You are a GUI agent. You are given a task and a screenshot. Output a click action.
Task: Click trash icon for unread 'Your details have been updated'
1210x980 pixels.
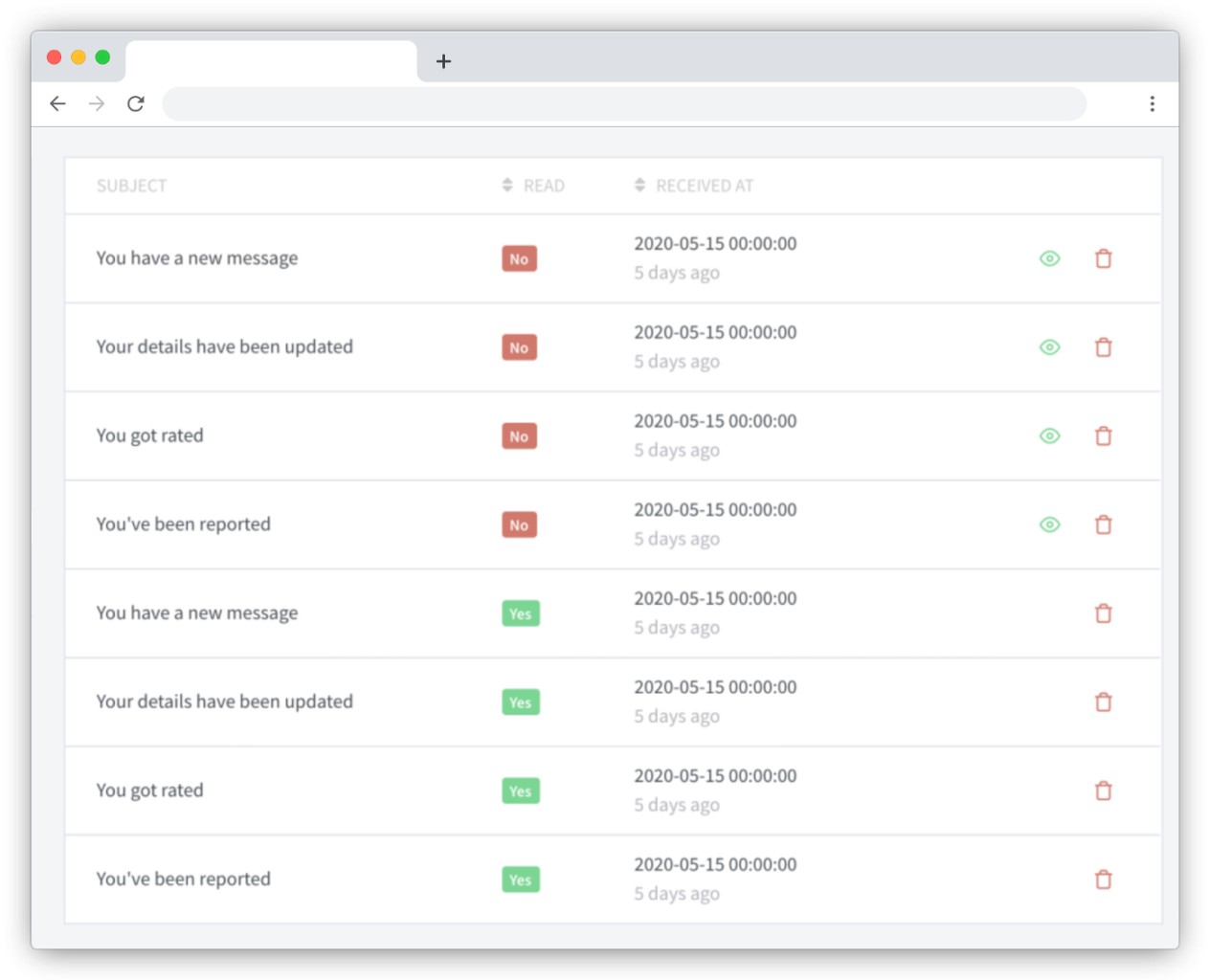[1103, 347]
